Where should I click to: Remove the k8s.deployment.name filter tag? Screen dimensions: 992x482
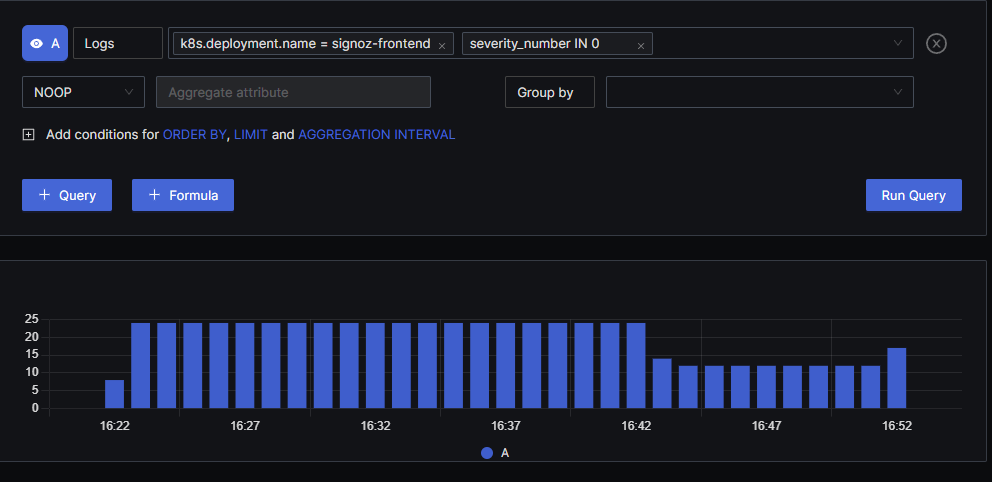pos(442,46)
